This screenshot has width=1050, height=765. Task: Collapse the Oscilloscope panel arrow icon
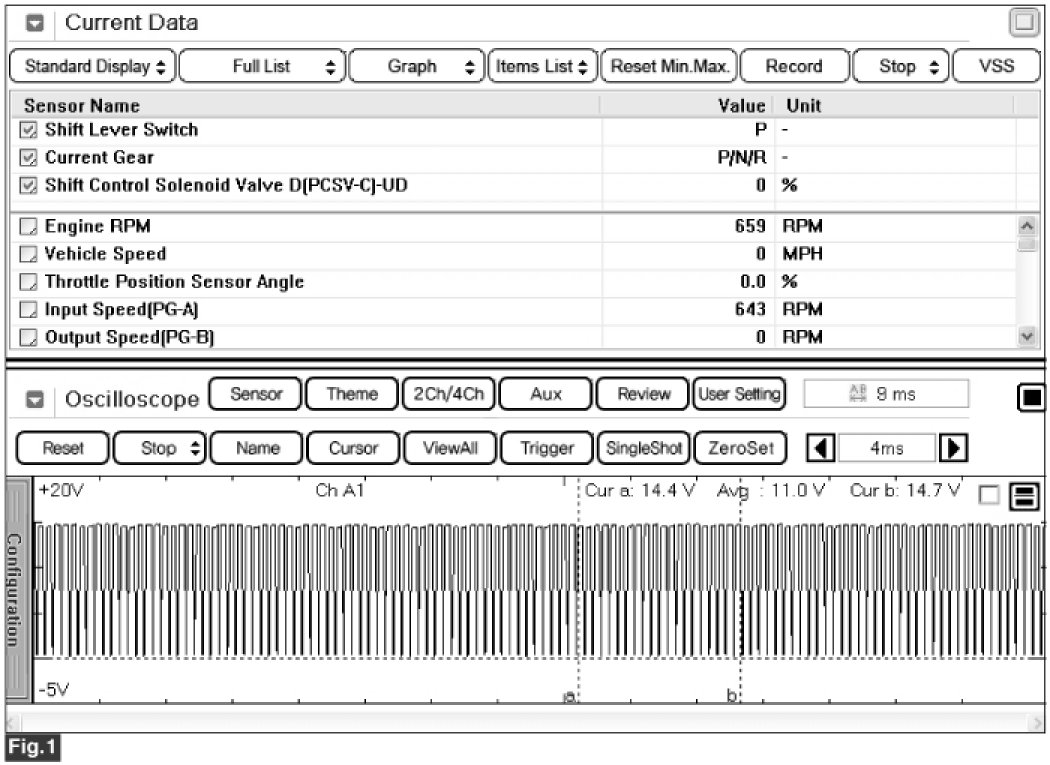pos(33,400)
